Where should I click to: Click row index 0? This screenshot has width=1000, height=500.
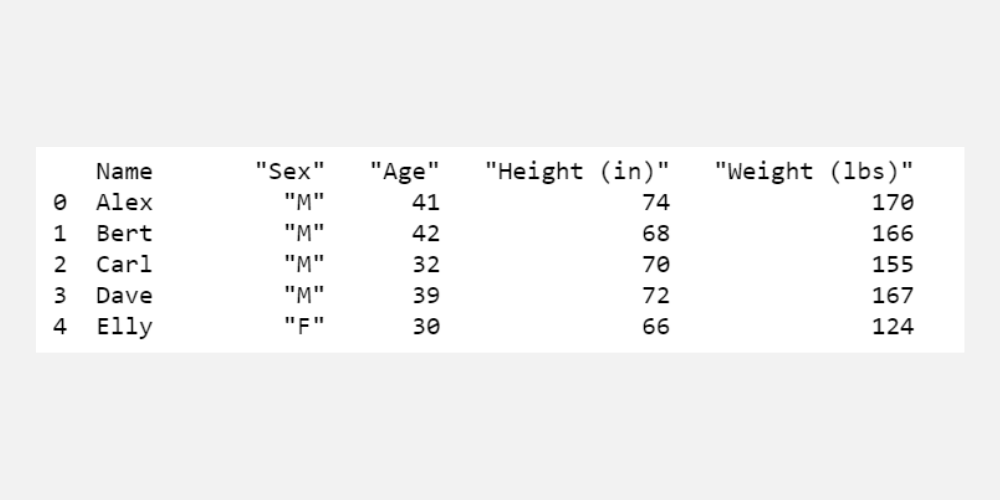click(60, 203)
